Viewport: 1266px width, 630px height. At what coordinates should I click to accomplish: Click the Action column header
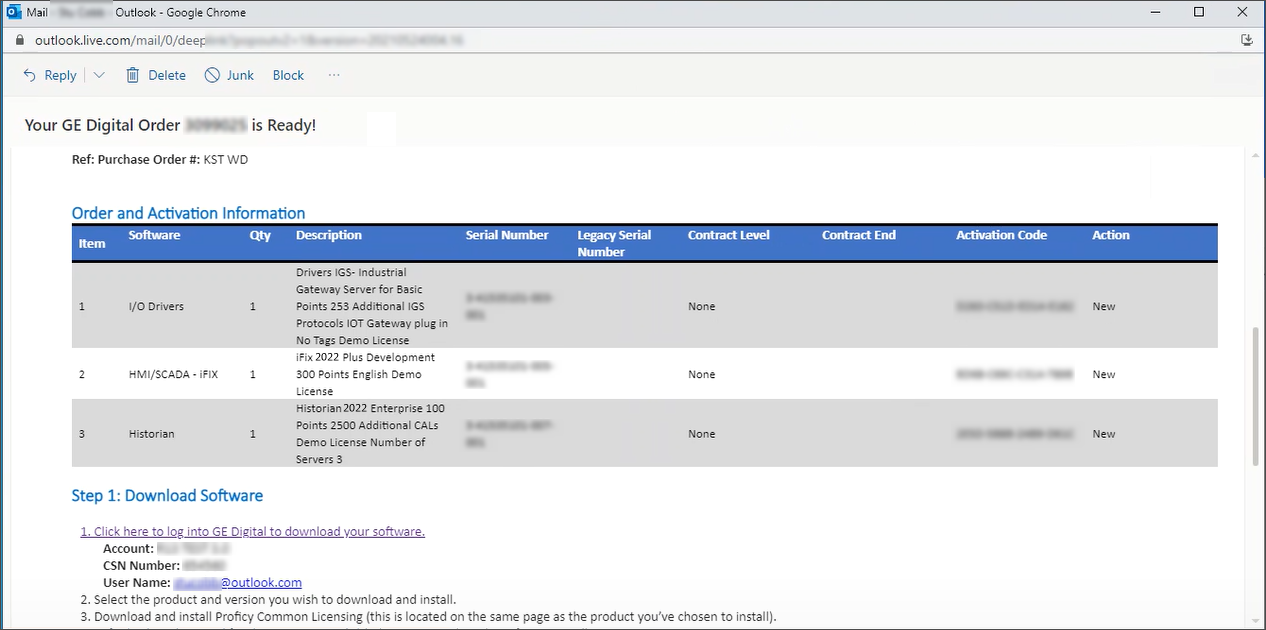point(1111,235)
